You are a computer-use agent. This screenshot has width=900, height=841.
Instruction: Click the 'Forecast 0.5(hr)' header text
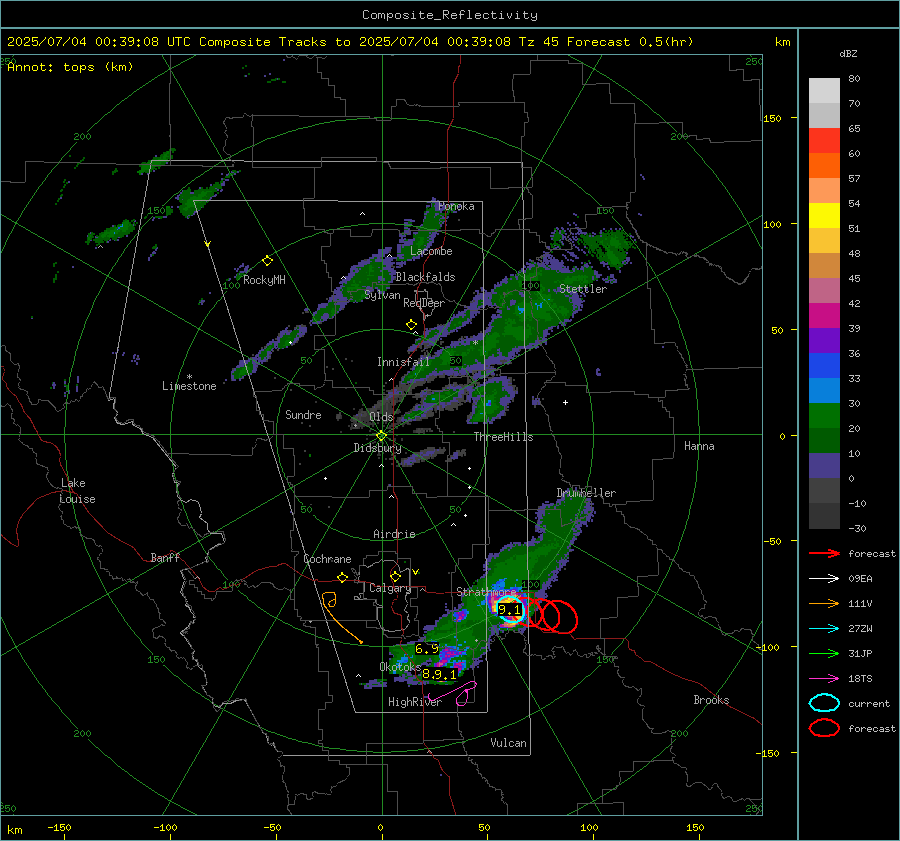(x=630, y=42)
